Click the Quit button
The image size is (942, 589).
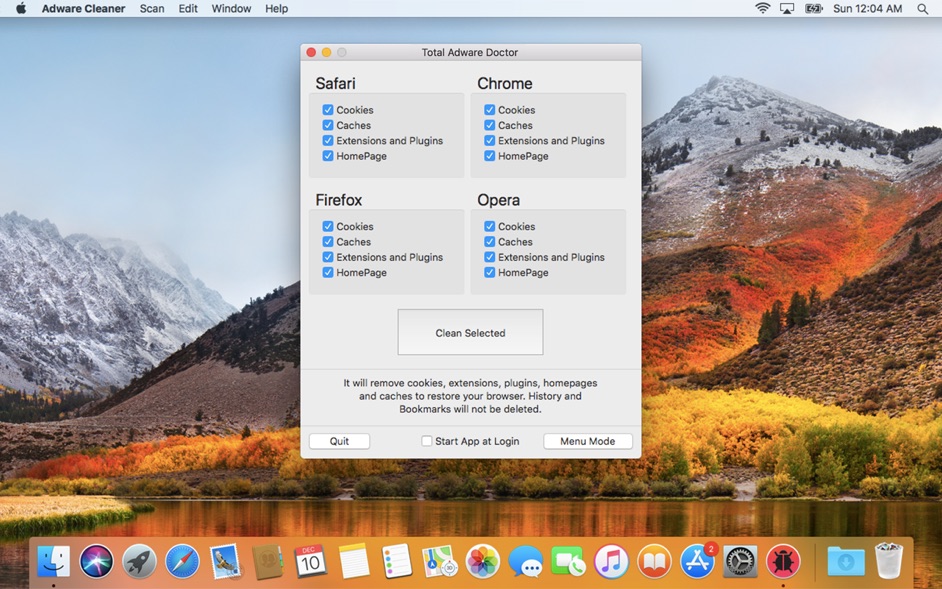pyautogui.click(x=339, y=441)
